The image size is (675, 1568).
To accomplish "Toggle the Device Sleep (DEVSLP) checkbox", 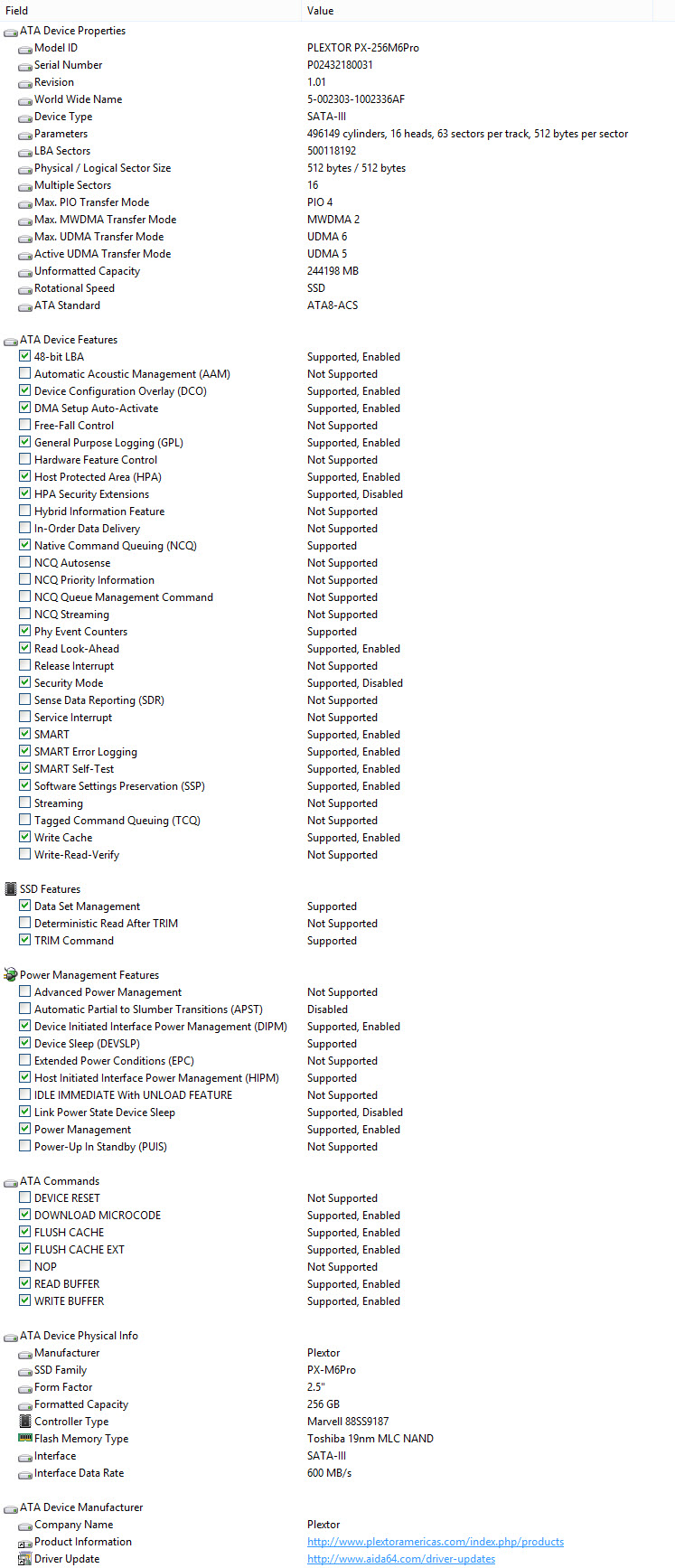I will [x=25, y=1043].
